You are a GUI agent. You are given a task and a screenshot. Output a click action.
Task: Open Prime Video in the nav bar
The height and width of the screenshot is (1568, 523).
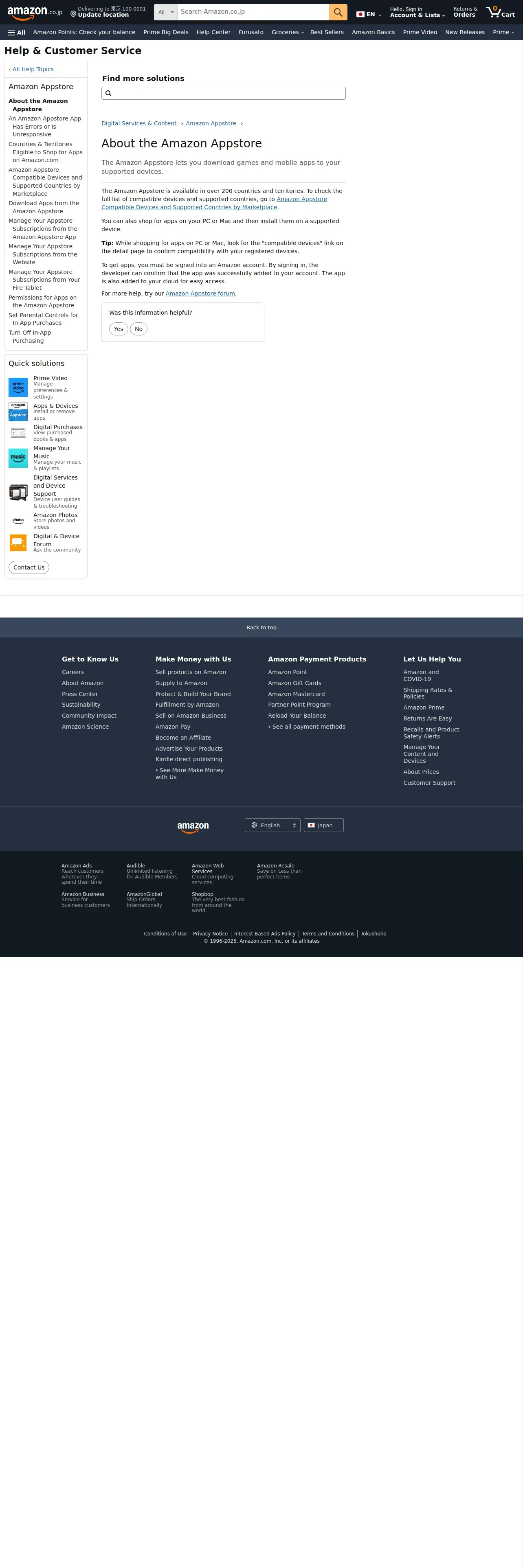(420, 32)
